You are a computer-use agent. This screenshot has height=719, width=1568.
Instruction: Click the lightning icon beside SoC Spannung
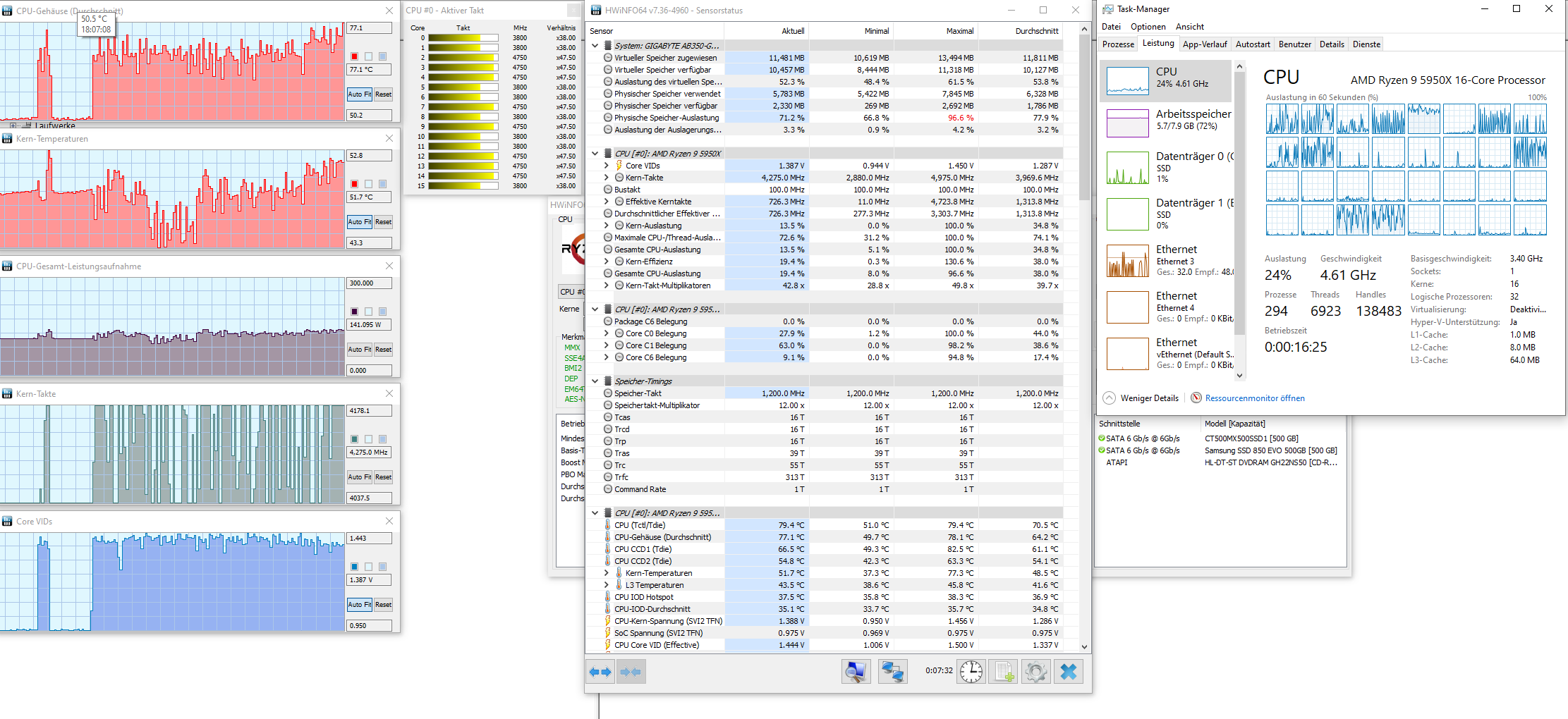pyautogui.click(x=607, y=633)
